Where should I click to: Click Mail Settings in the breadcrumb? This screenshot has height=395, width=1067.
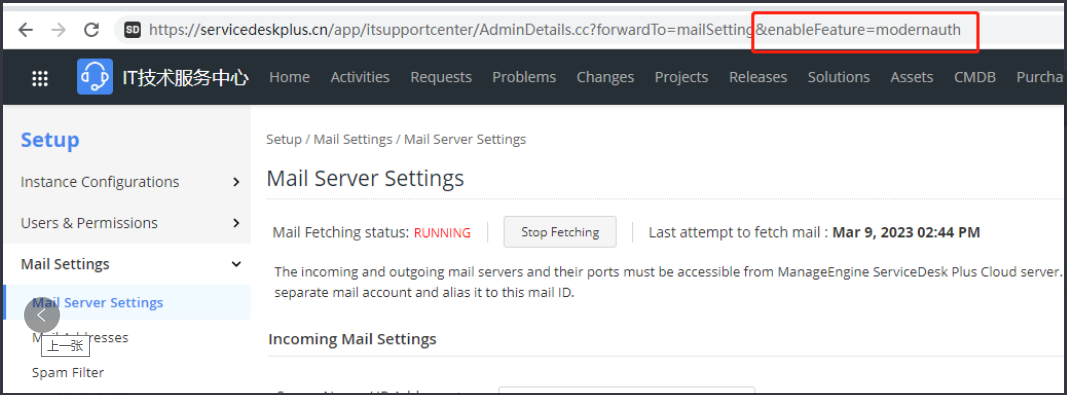[x=353, y=139]
